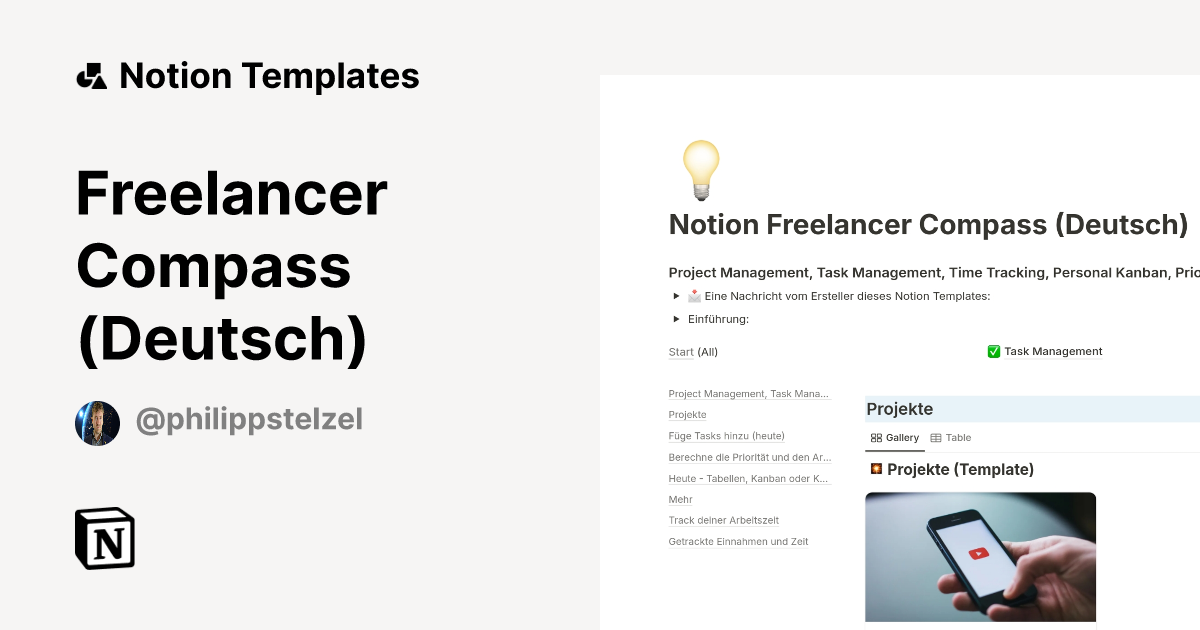Click the lightbulb page icon

pos(700,169)
